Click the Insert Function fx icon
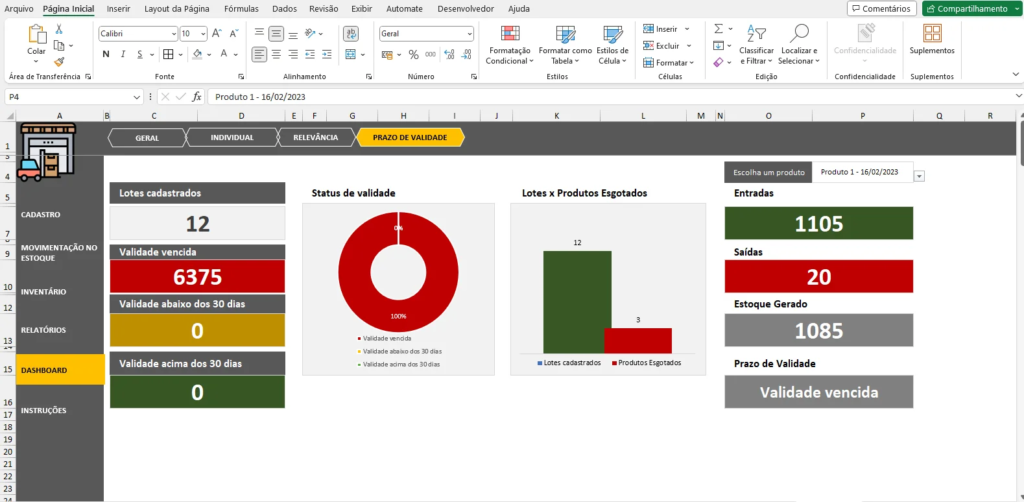Screen dimensions: 1024x502 pos(196,97)
